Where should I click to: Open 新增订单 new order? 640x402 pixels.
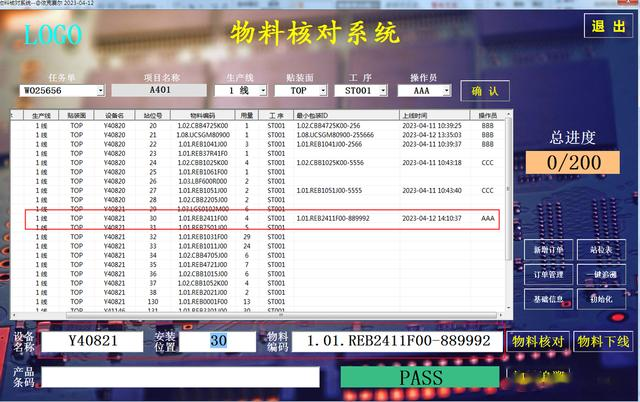click(549, 249)
